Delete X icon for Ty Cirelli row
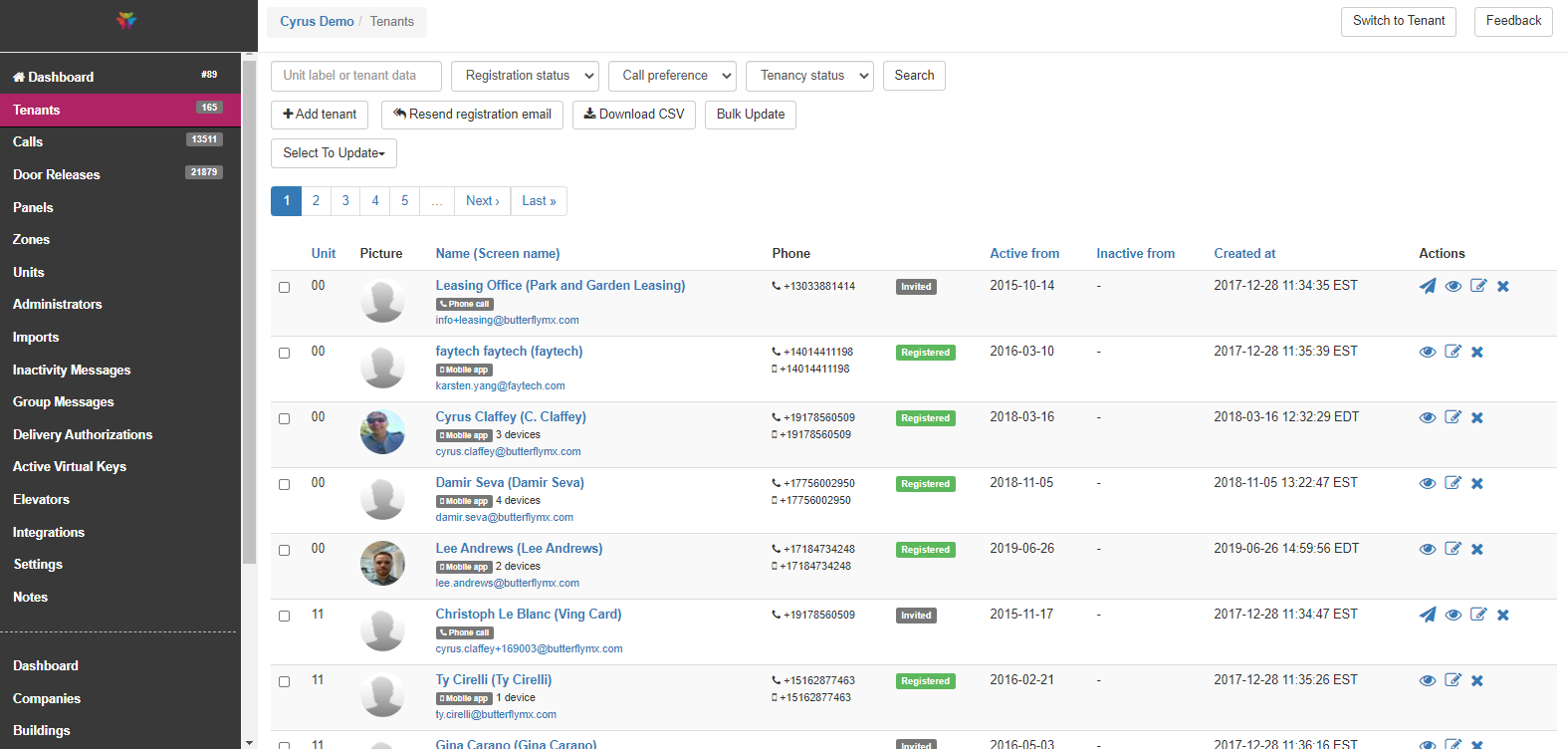 1477,681
